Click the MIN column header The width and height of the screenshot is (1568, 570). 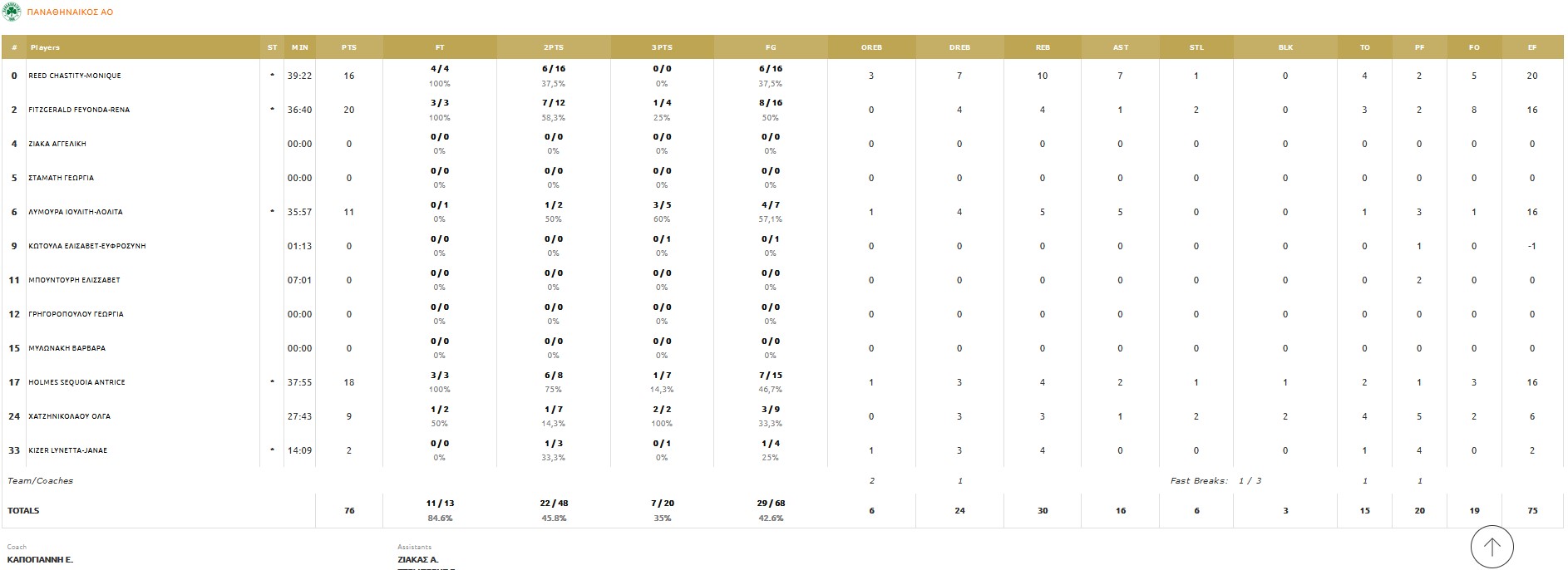click(x=299, y=47)
